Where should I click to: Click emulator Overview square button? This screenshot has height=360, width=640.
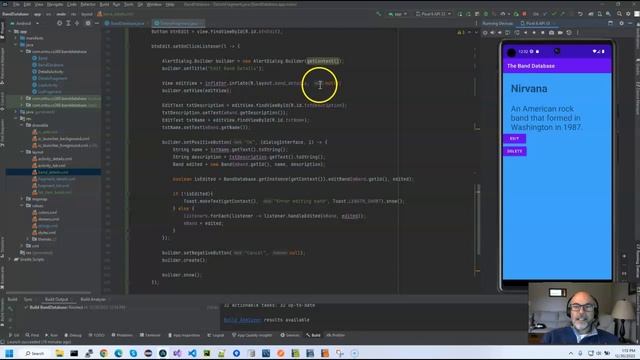click(x=542, y=33)
